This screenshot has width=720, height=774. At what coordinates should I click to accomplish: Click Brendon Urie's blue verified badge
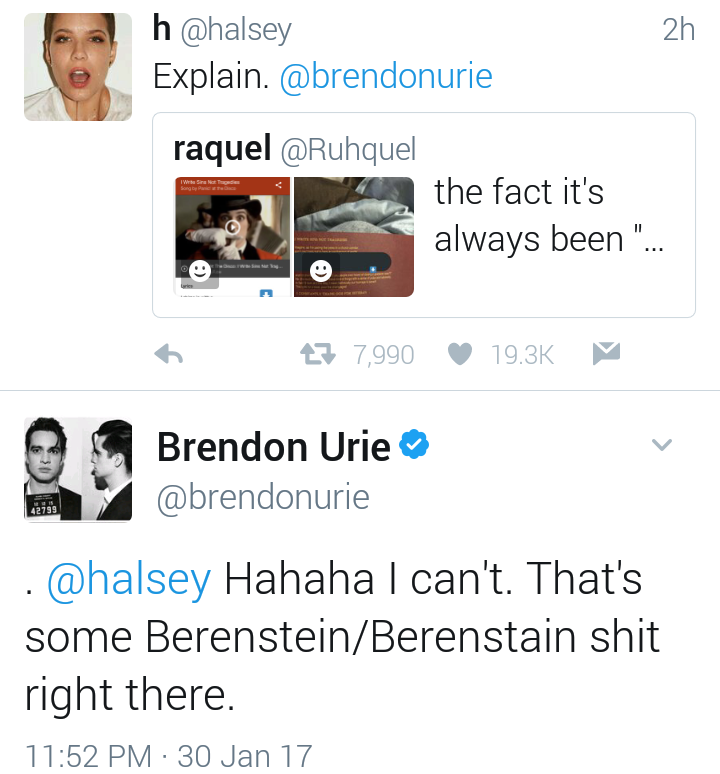tap(413, 445)
